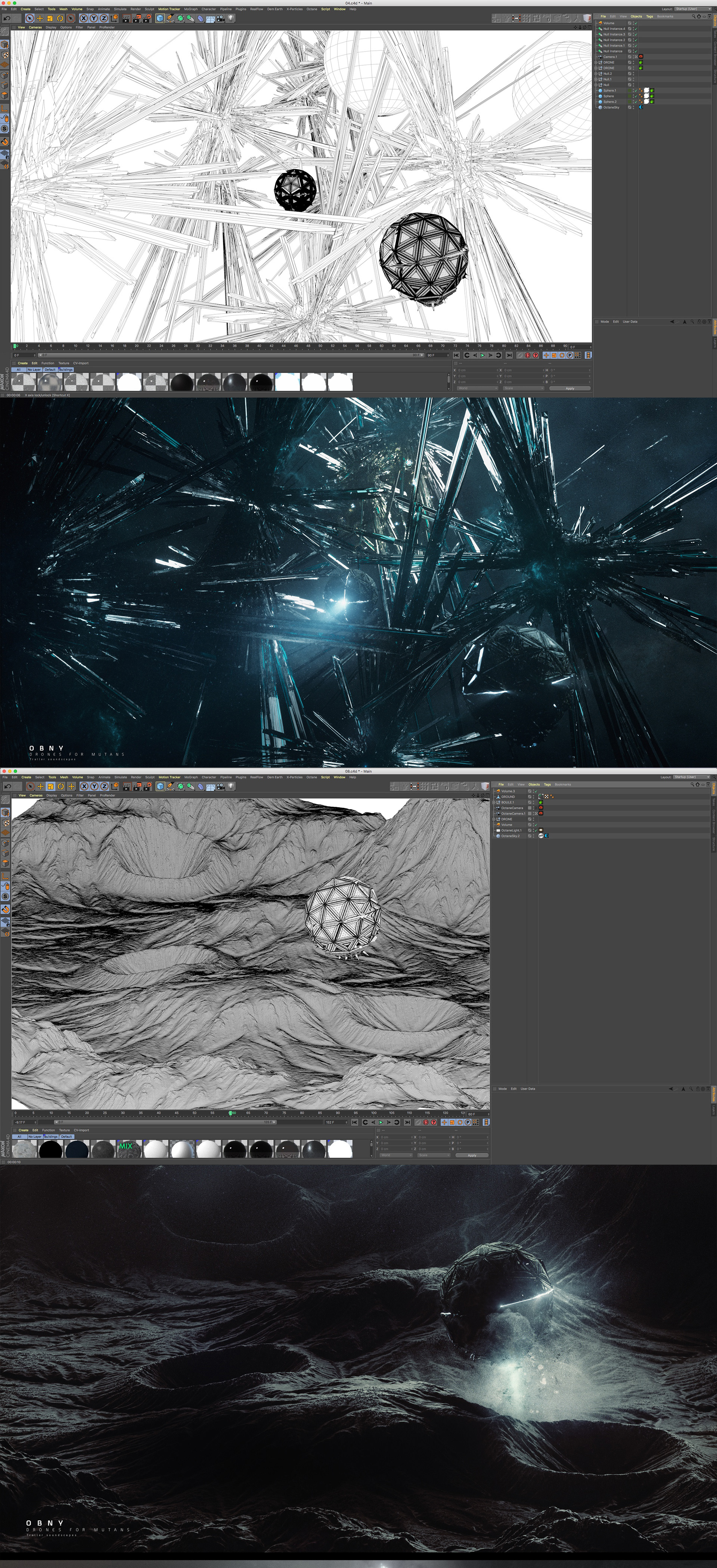717x1568 pixels.
Task: Toggle enable checkmark of Volume object in 04.c4d
Action: click(636, 23)
